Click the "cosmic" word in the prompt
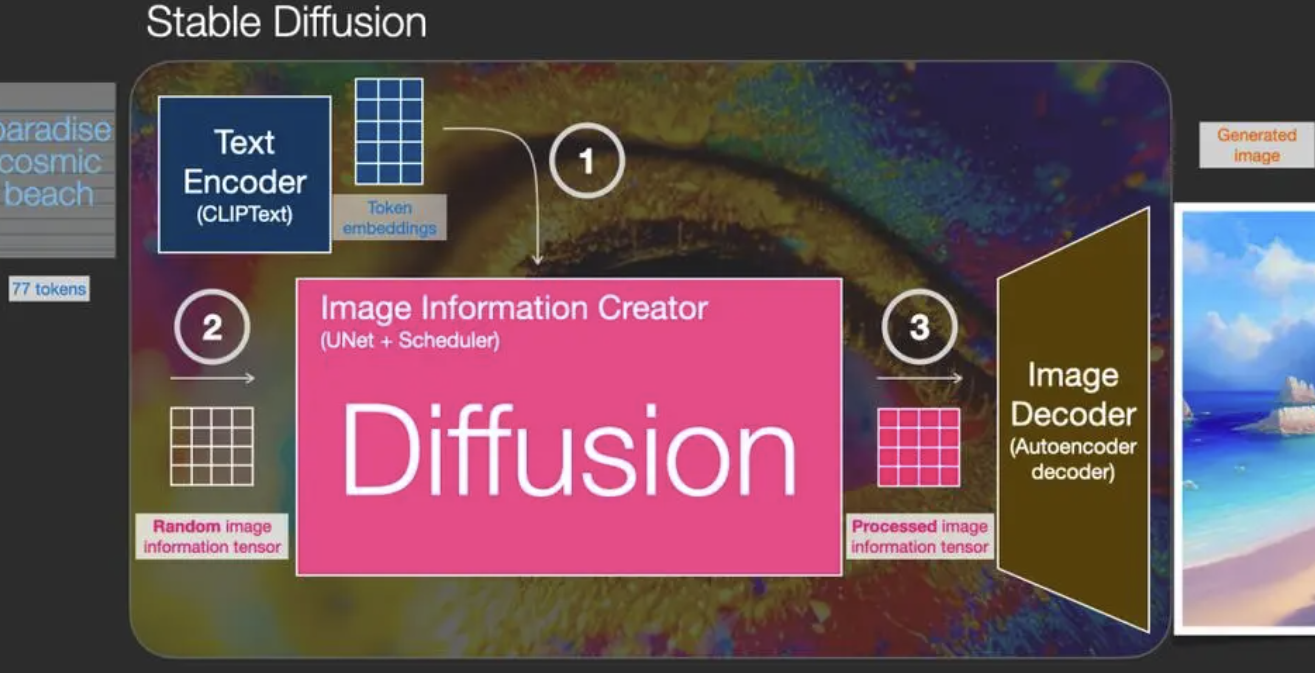This screenshot has width=1315, height=673. [x=51, y=161]
